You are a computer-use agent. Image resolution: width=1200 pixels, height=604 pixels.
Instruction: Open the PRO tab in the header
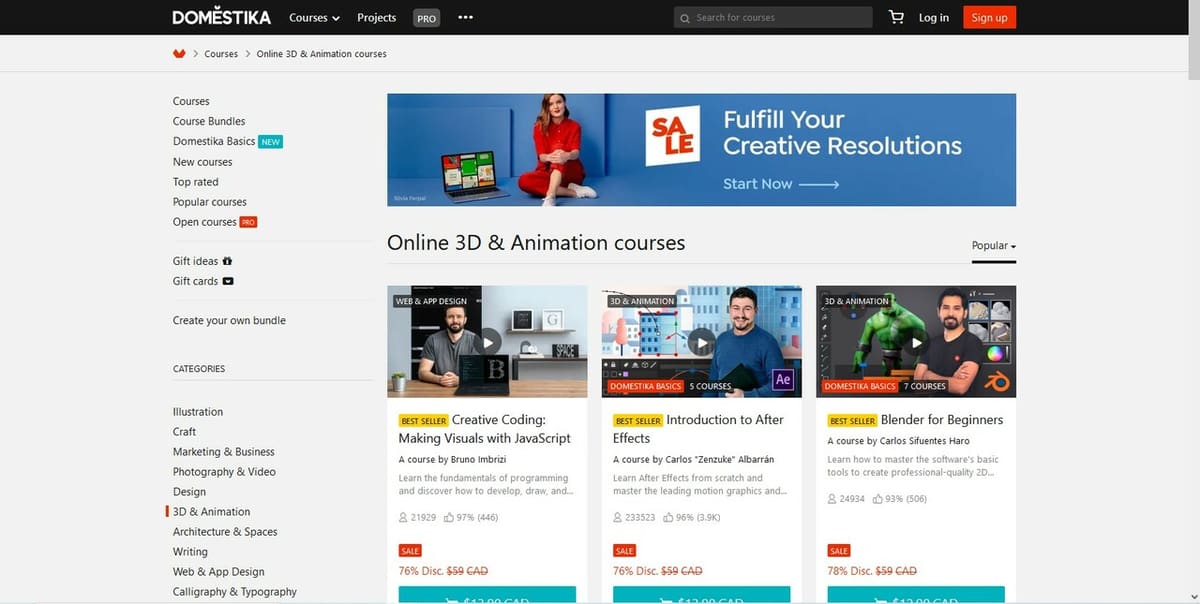tap(427, 18)
